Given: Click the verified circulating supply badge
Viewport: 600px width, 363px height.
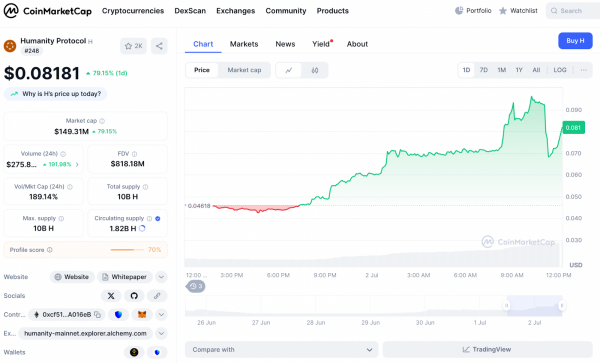Looking at the screenshot, I should 158,218.
